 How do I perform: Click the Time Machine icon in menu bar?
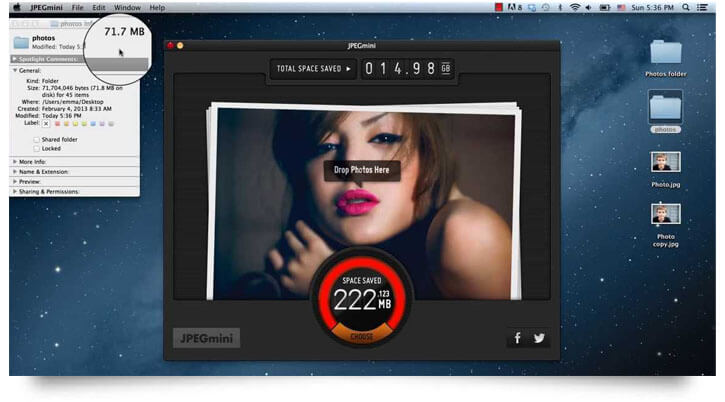click(x=546, y=7)
